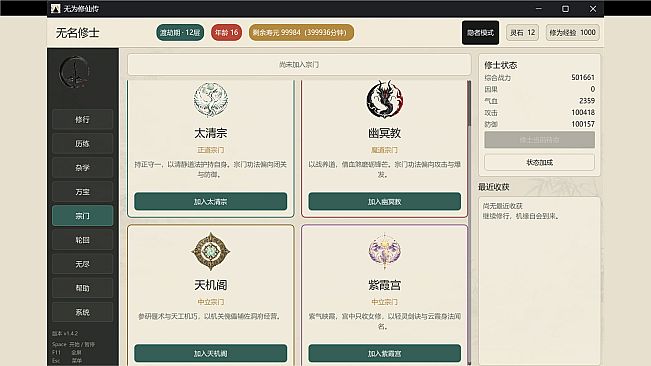Image resolution: width=651 pixels, height=366 pixels.
Task: Open the 修行 (Cultivation) menu
Action: click(x=83, y=120)
